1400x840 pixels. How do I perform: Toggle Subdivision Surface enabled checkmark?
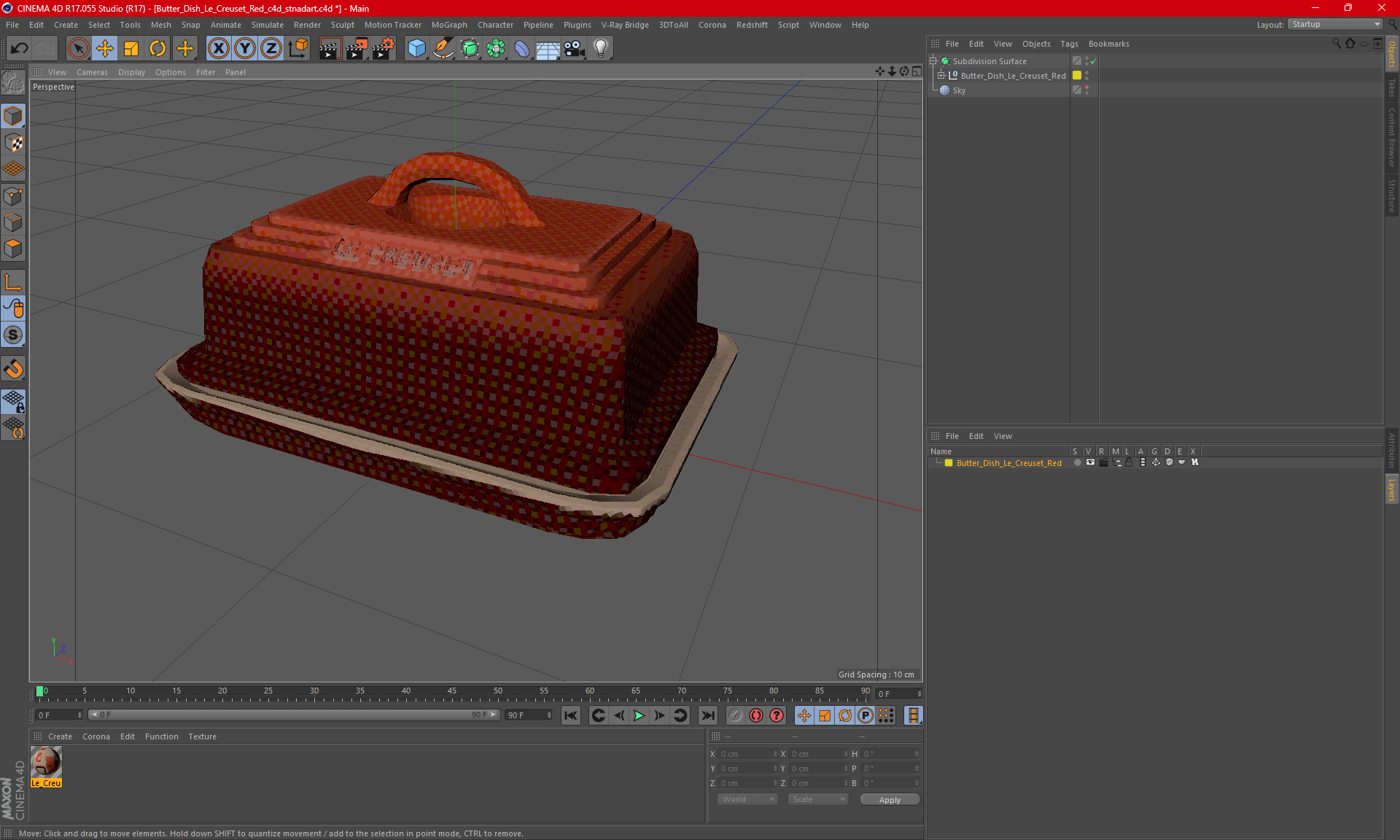(1094, 61)
